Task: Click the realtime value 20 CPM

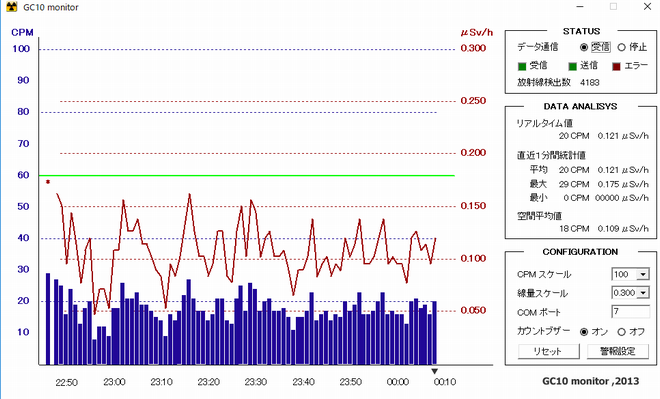Action: 574,136
